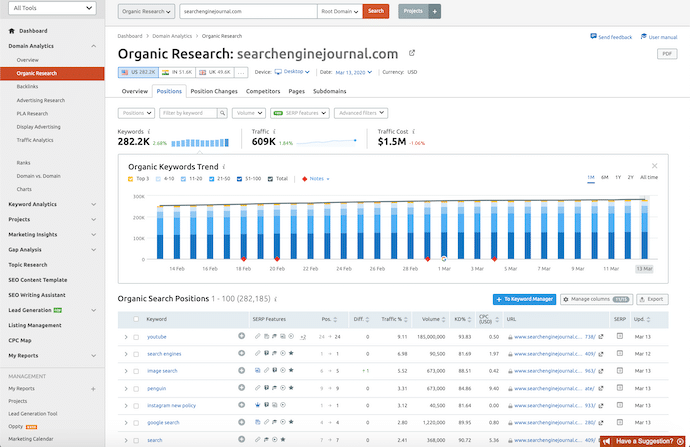The width and height of the screenshot is (690, 447).
Task: Select the US 282.2K database button
Action: coord(138,72)
